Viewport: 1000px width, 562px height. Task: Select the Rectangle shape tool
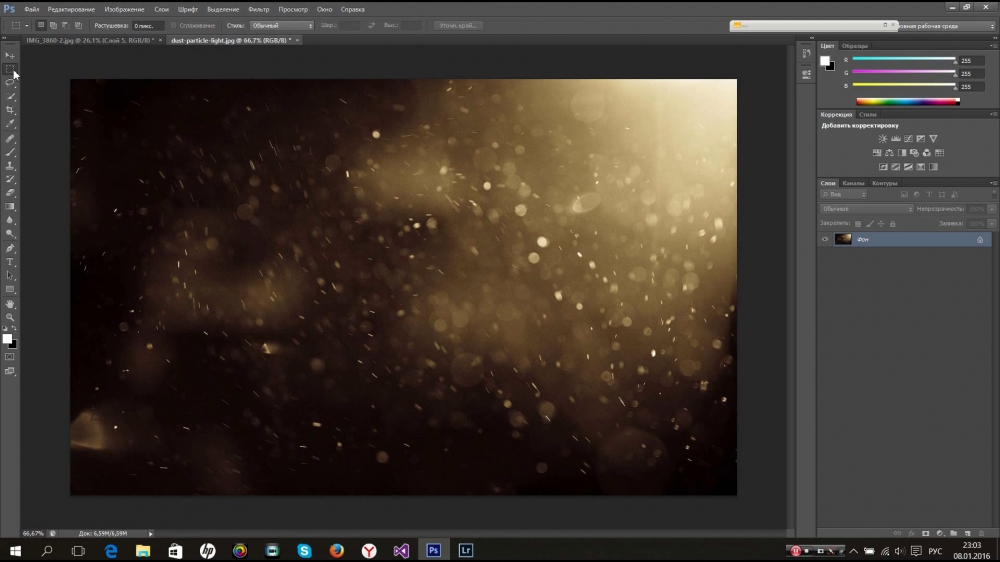click(10, 290)
